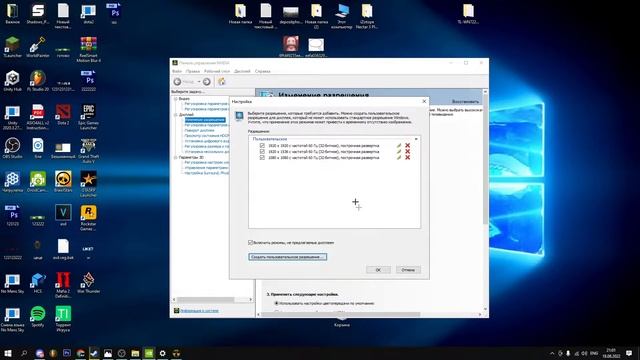The width and height of the screenshot is (640, 360).
Task: Open the Справка menu
Action: point(262,71)
